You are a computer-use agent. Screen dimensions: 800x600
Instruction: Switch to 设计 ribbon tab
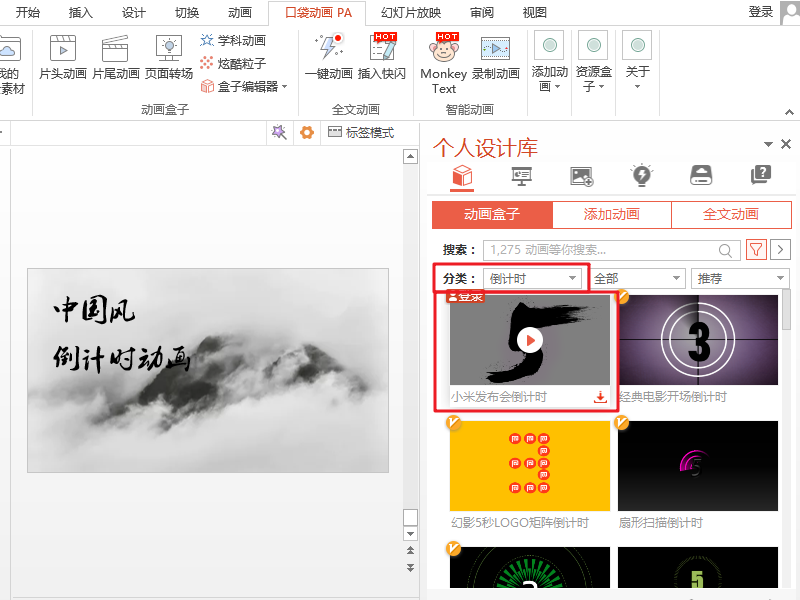[134, 12]
